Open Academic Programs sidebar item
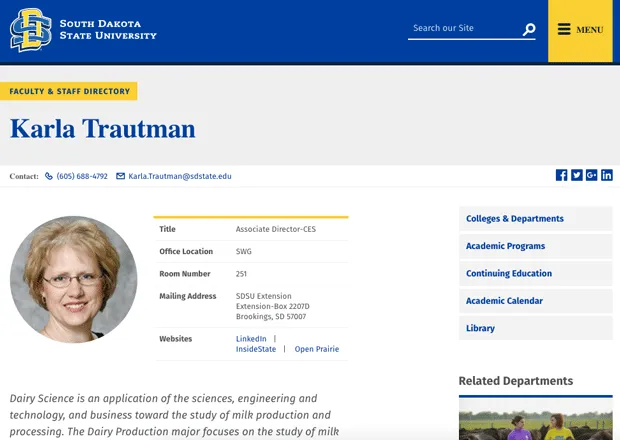620x440 pixels. [x=536, y=246]
